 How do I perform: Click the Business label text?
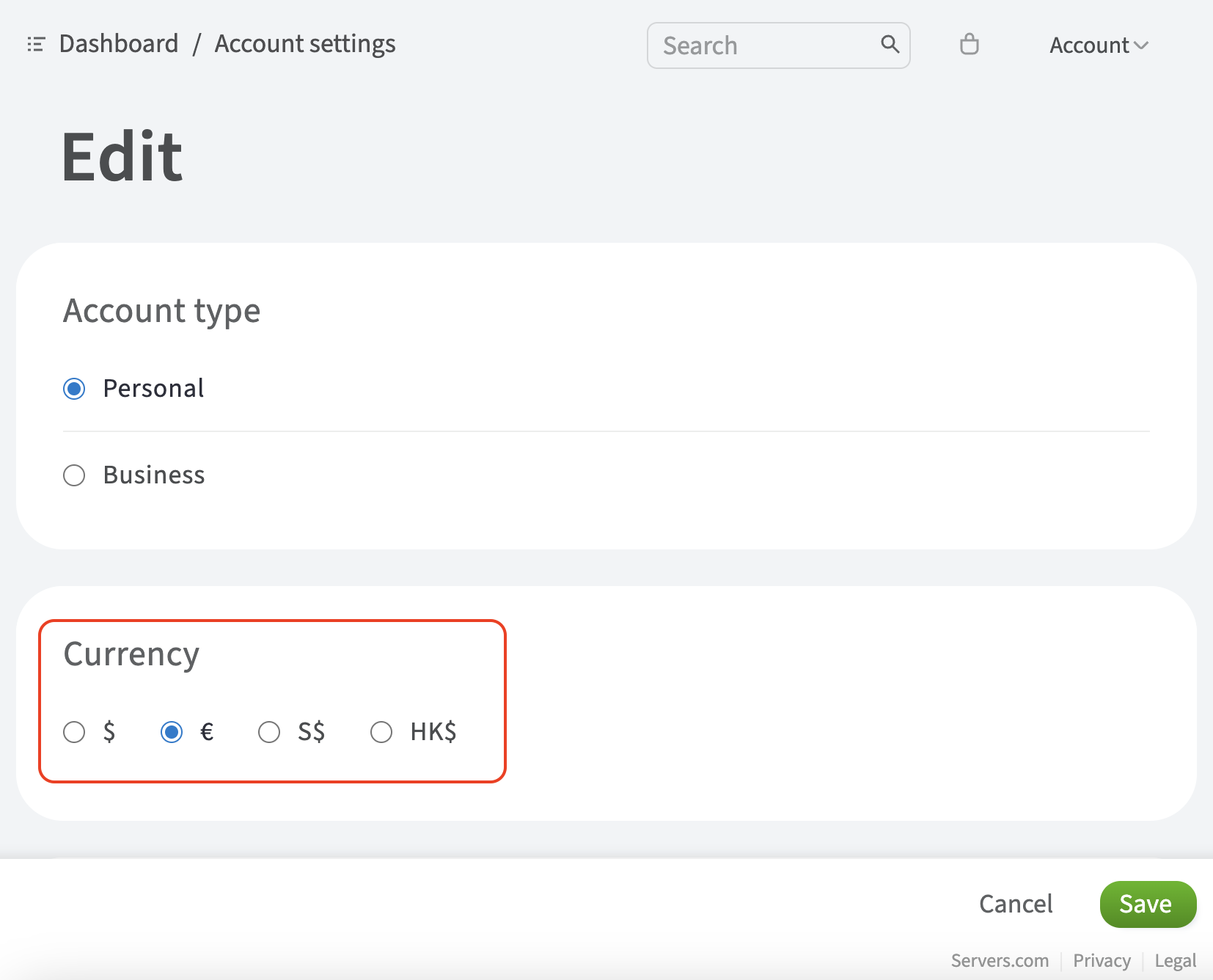point(154,475)
